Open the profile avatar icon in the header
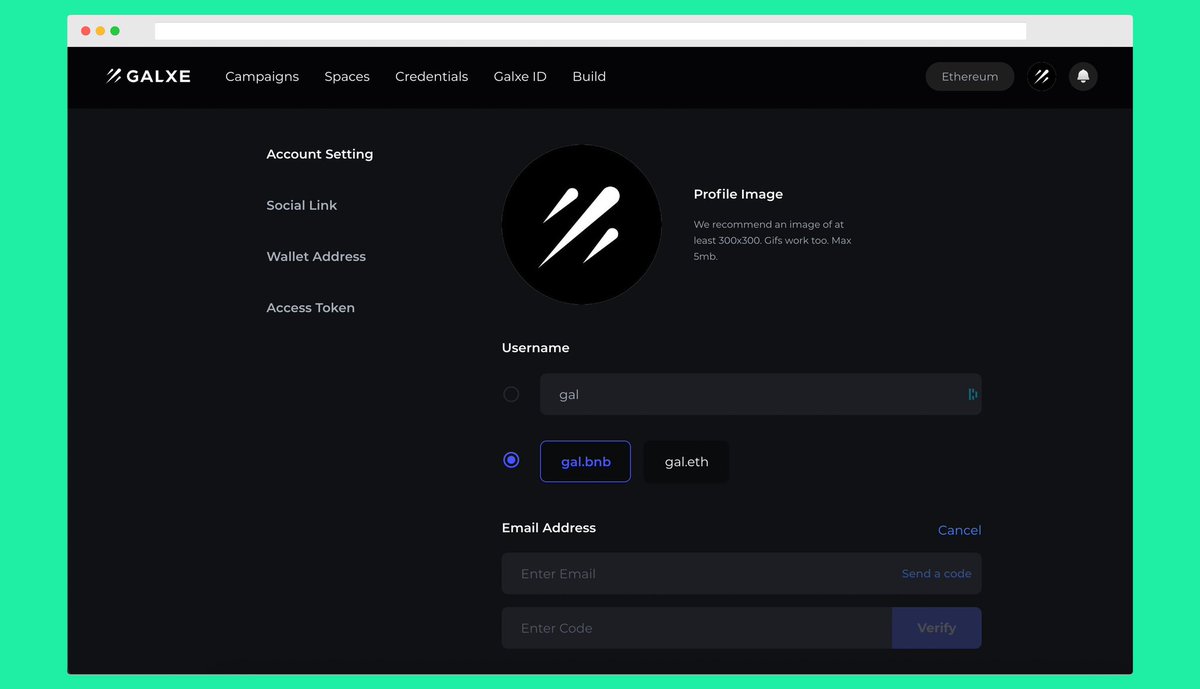Screen dimensions: 1200x689 tap(1041, 76)
